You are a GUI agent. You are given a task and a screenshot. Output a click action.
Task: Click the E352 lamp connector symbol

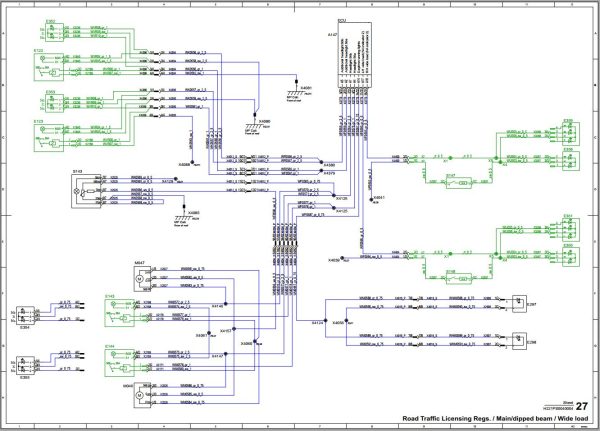click(54, 32)
